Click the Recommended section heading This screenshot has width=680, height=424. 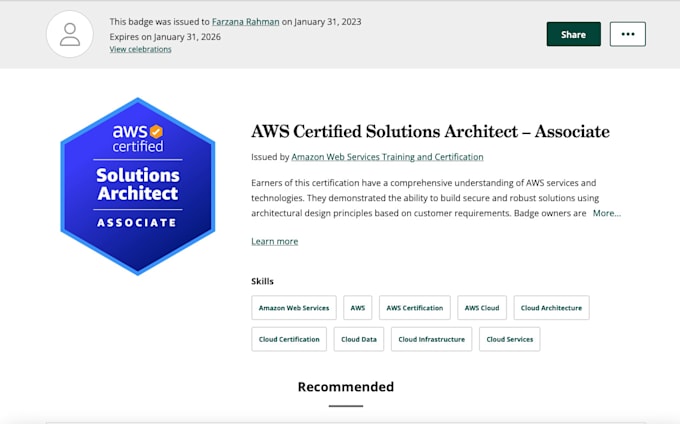pos(345,387)
